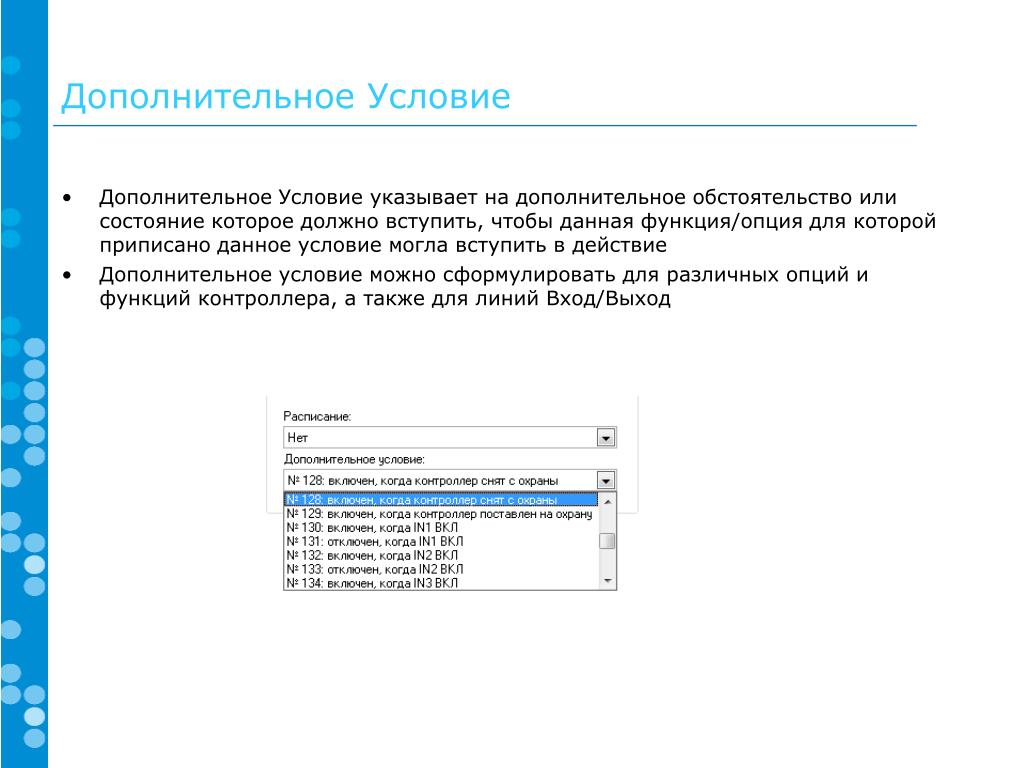Select № 131: отключен, когда IN1 ВКЛ

tap(441, 541)
